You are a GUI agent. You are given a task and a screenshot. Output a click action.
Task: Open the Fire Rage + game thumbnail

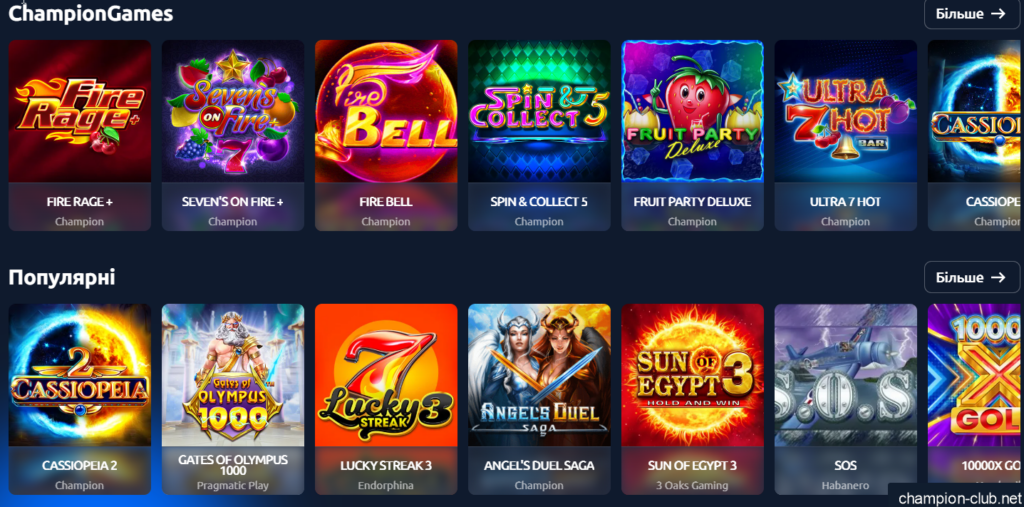(80, 111)
